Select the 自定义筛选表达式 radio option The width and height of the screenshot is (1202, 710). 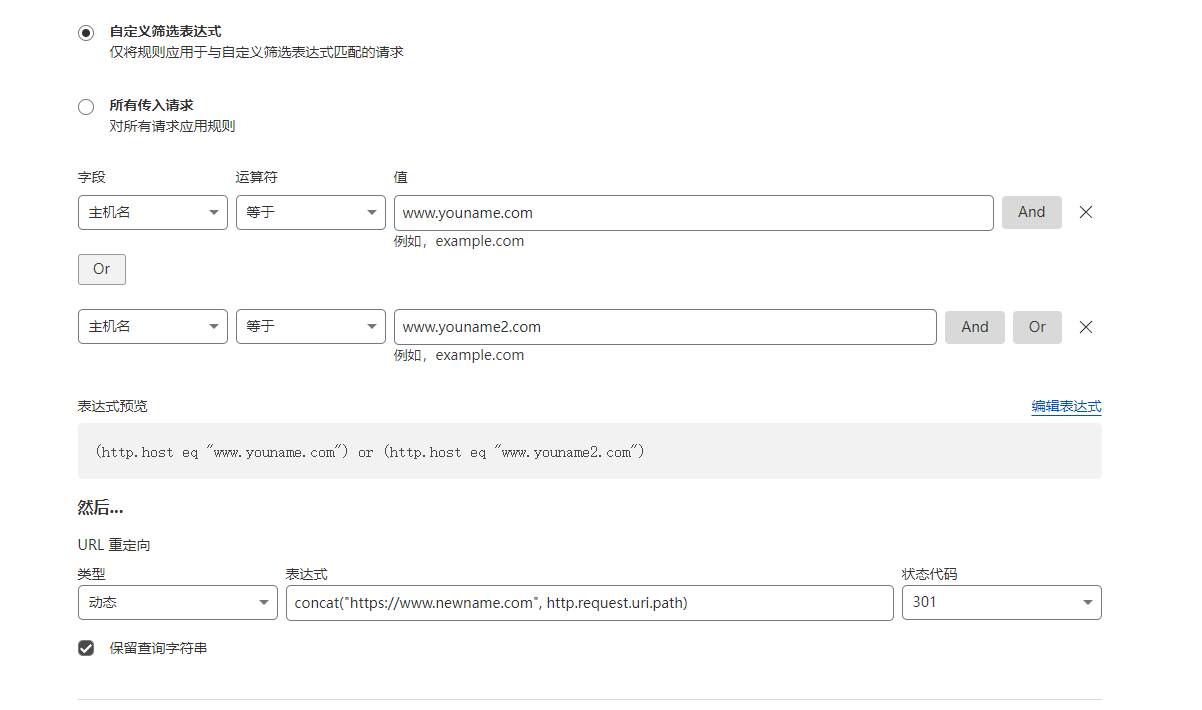point(86,32)
